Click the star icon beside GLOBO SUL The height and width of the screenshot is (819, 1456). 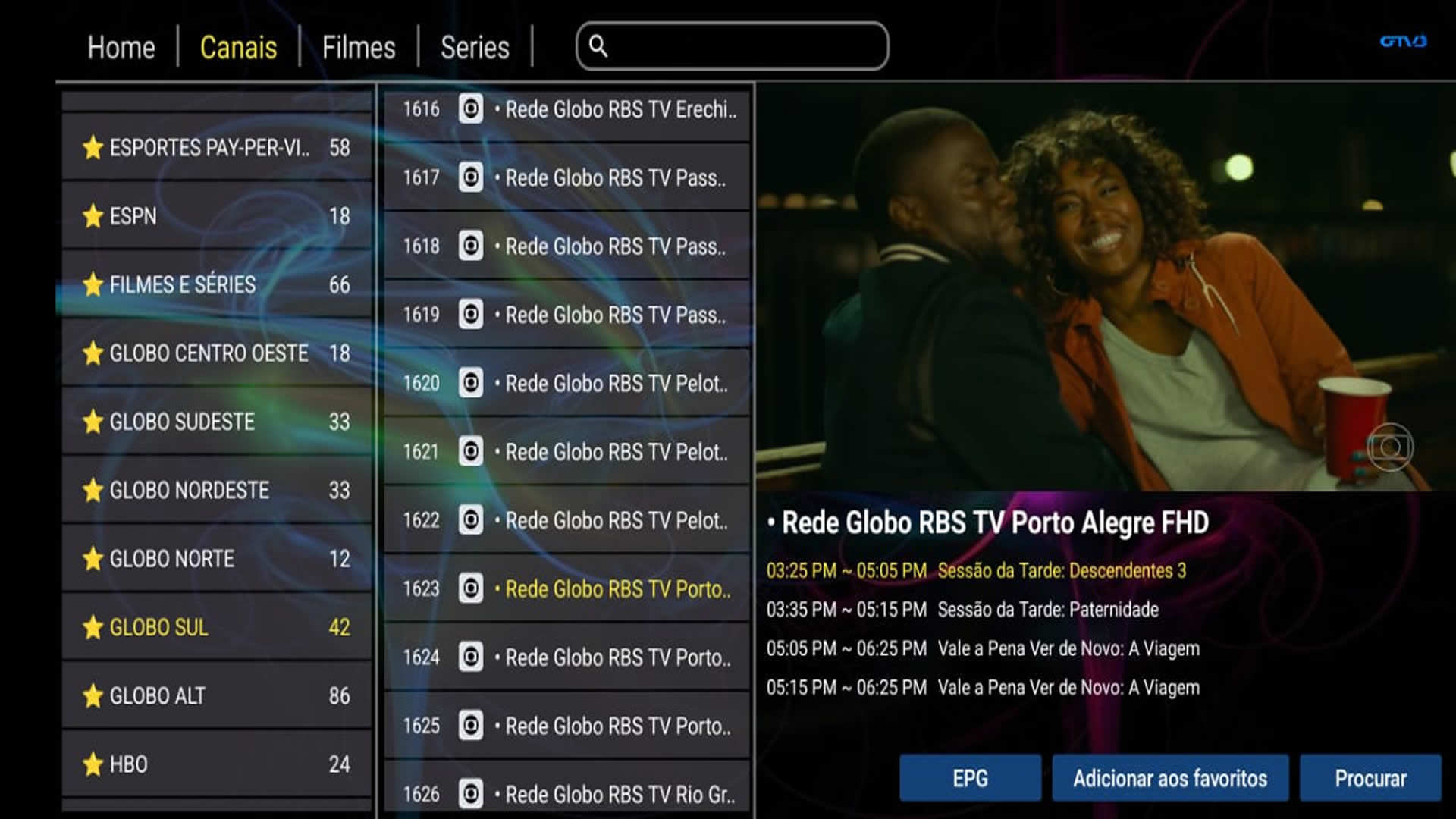tap(93, 627)
